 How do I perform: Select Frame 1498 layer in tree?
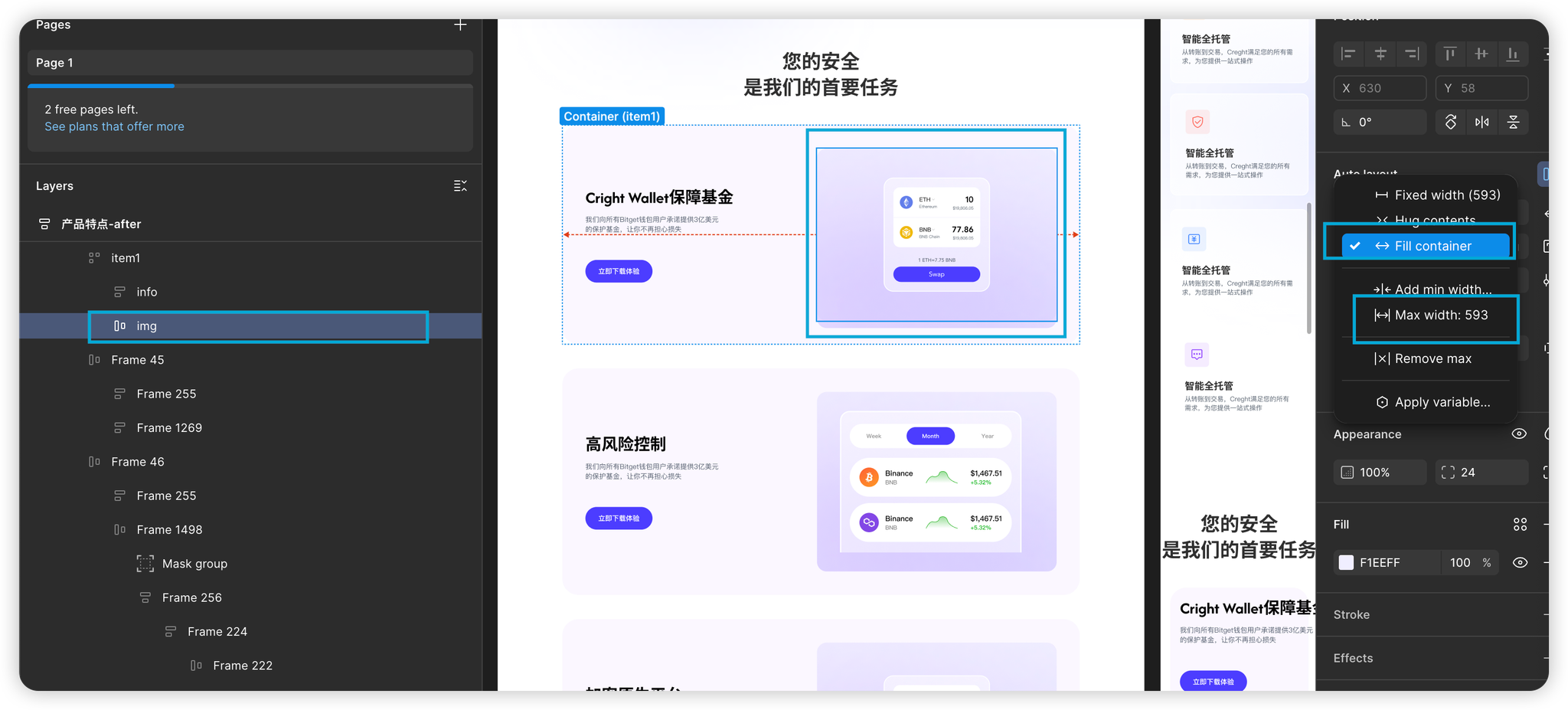pyautogui.click(x=169, y=530)
